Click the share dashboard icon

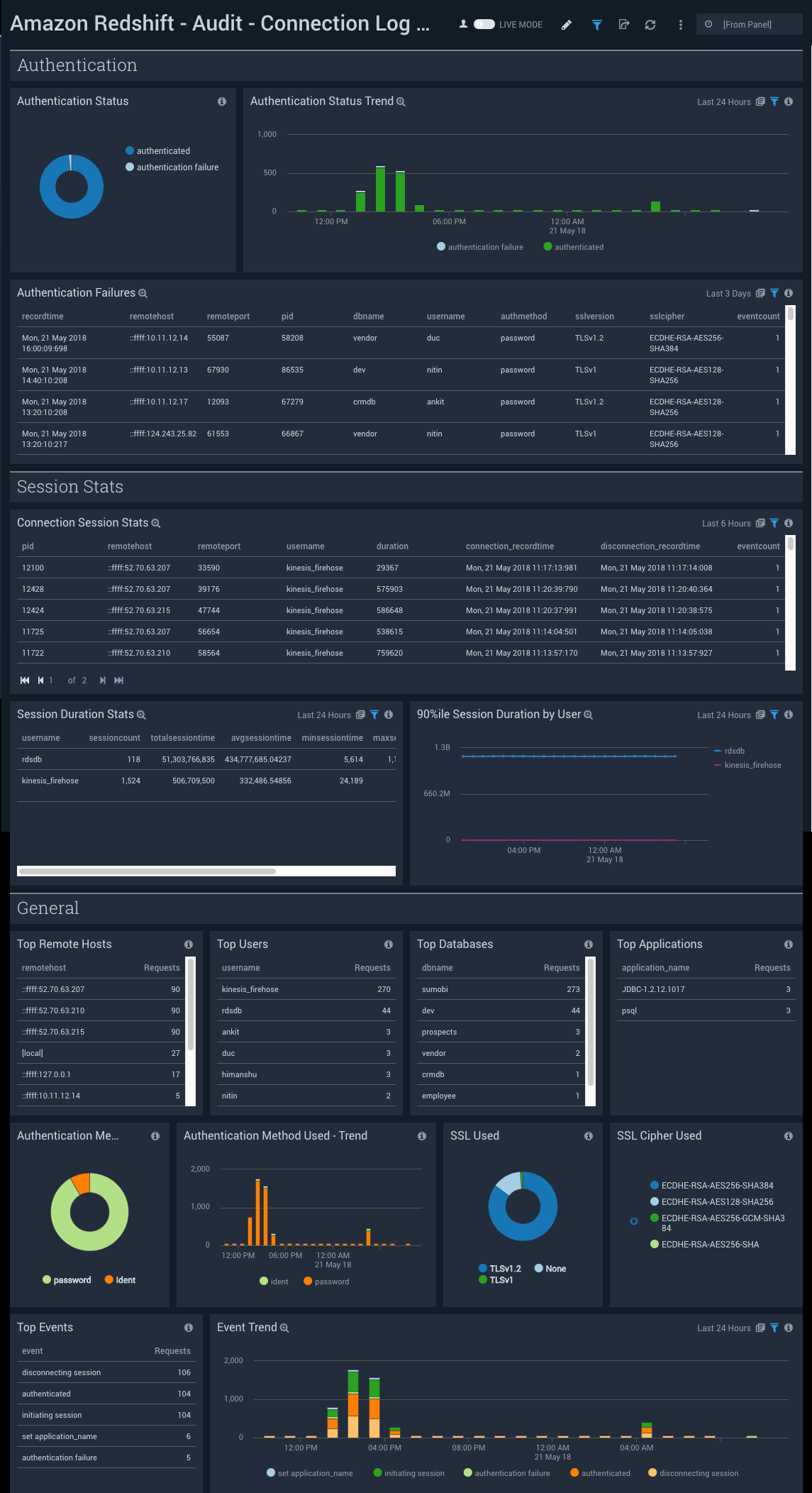624,25
